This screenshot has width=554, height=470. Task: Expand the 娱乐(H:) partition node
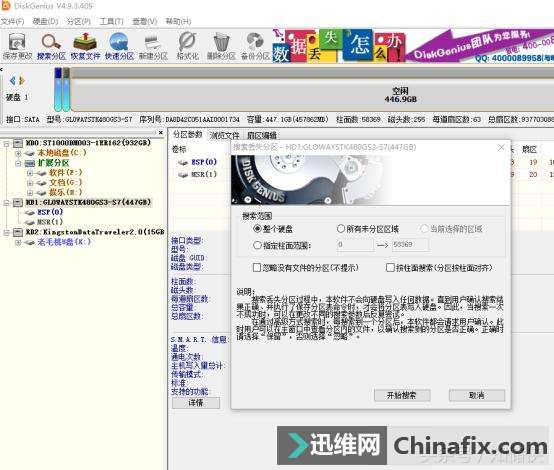[30, 193]
